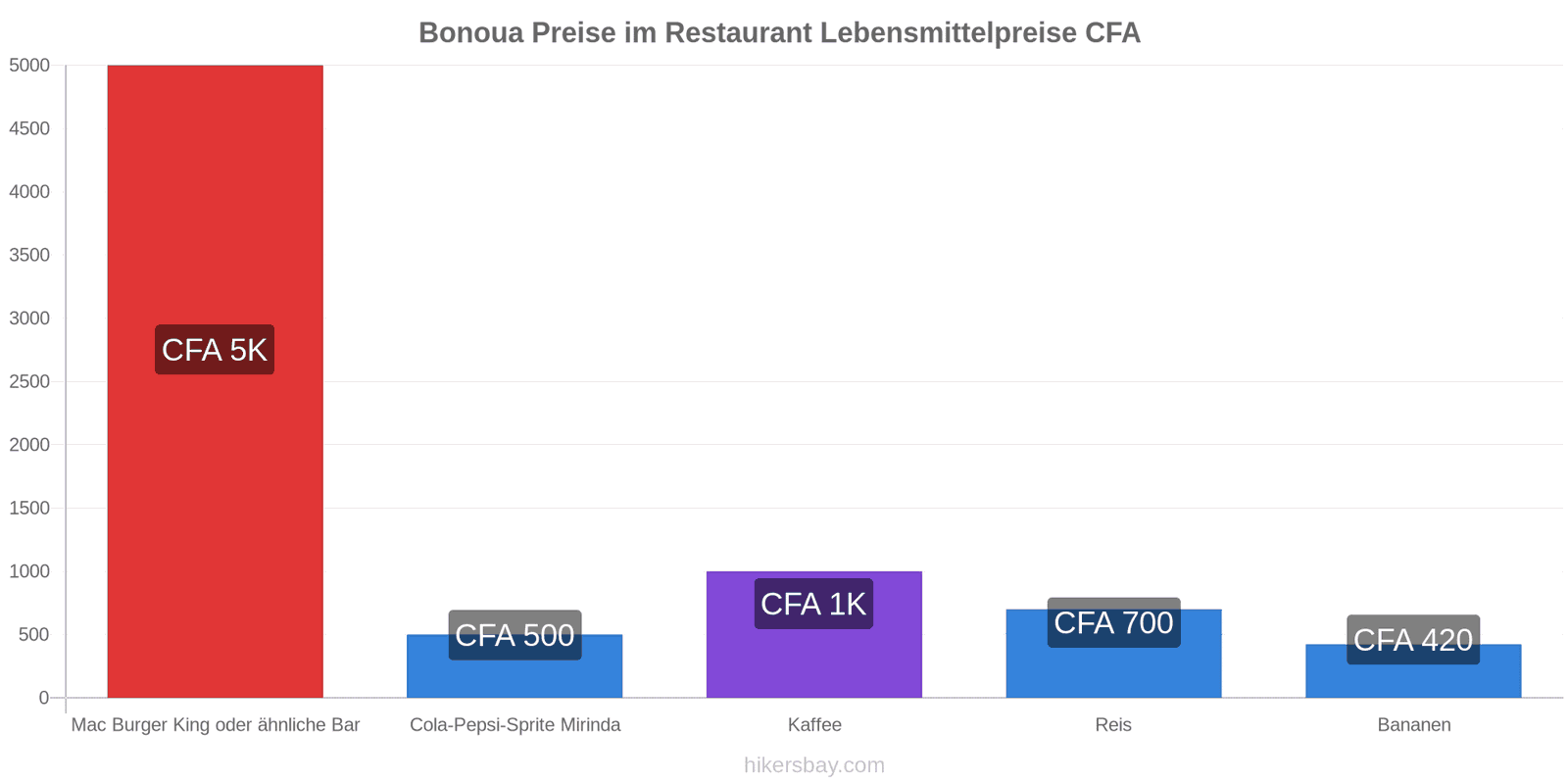The image size is (1568, 784).
Task: Select the 'Cola-Pepsi-Sprite Mirinda' axis label
Action: [514, 725]
